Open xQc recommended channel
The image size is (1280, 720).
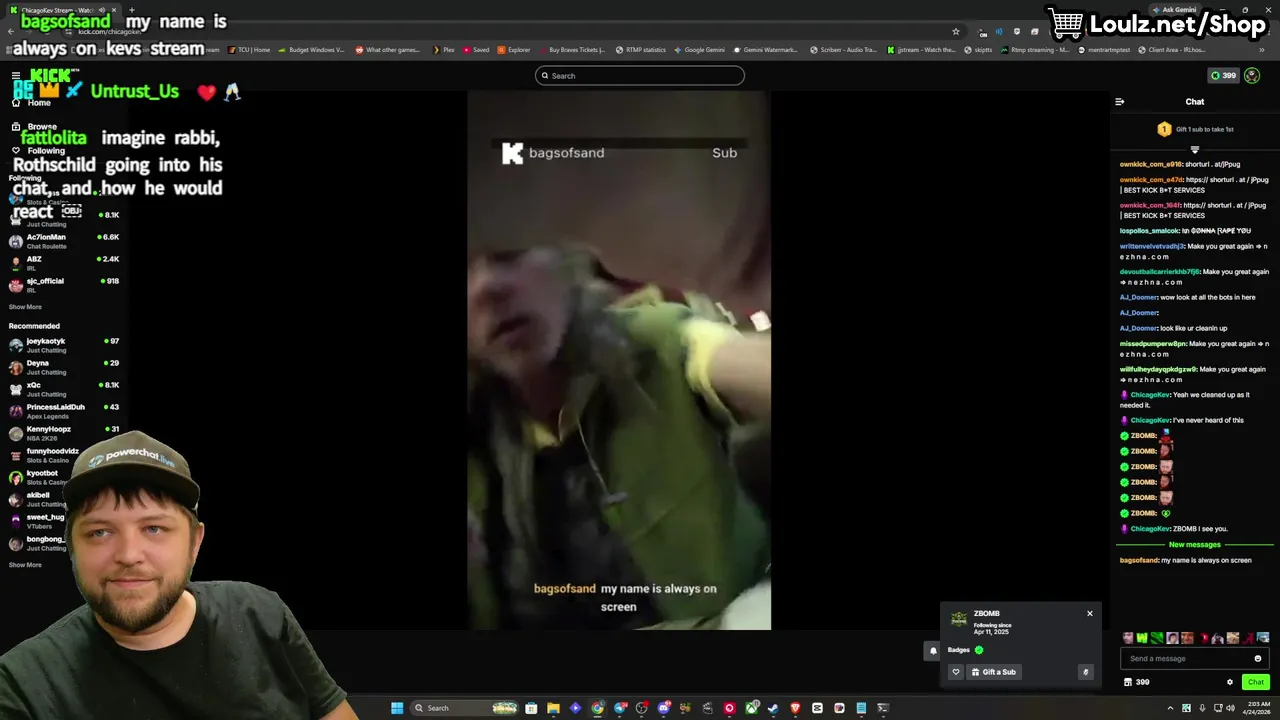coord(64,389)
